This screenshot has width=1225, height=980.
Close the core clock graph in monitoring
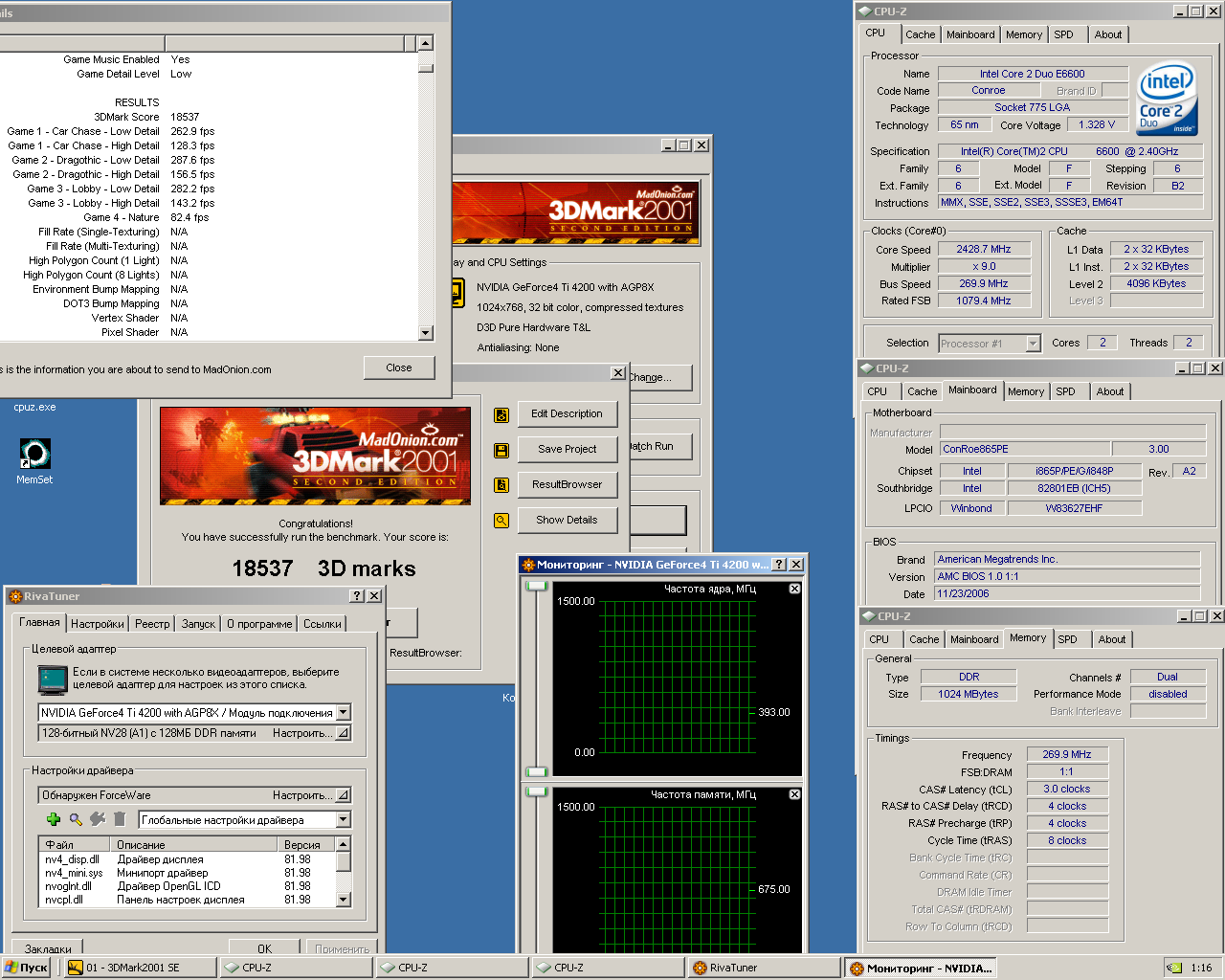click(x=794, y=589)
